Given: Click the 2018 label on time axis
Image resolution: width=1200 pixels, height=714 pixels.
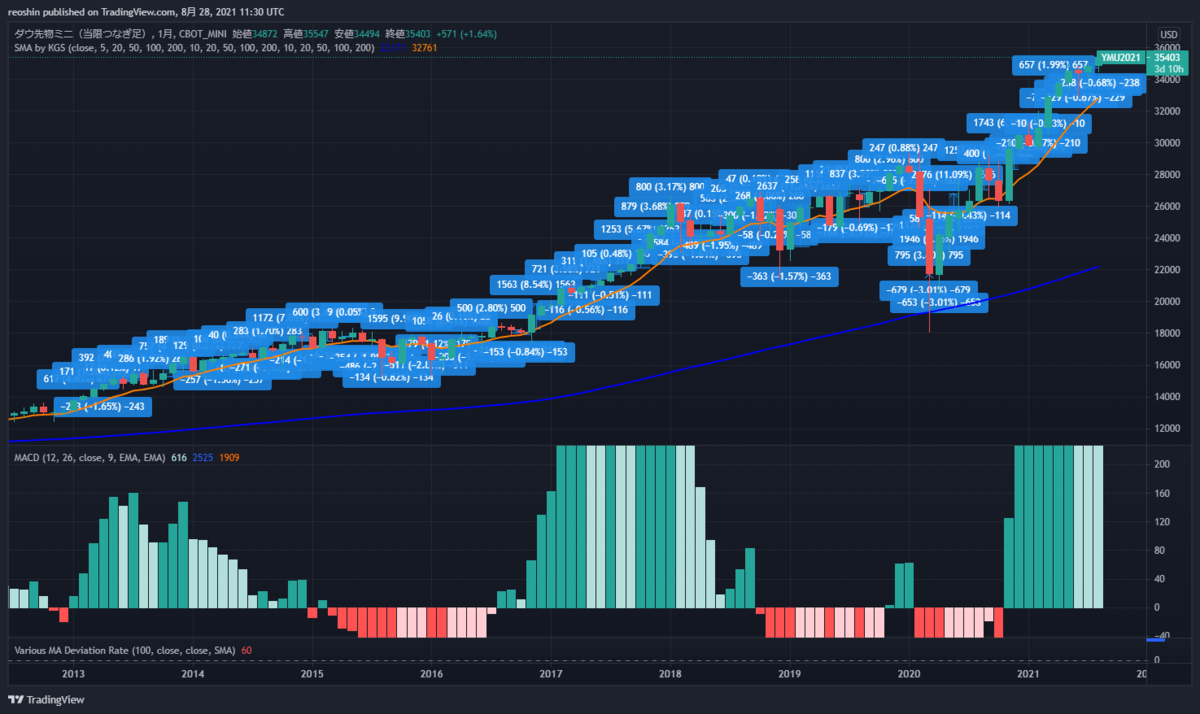Looking at the screenshot, I should click(x=670, y=674).
